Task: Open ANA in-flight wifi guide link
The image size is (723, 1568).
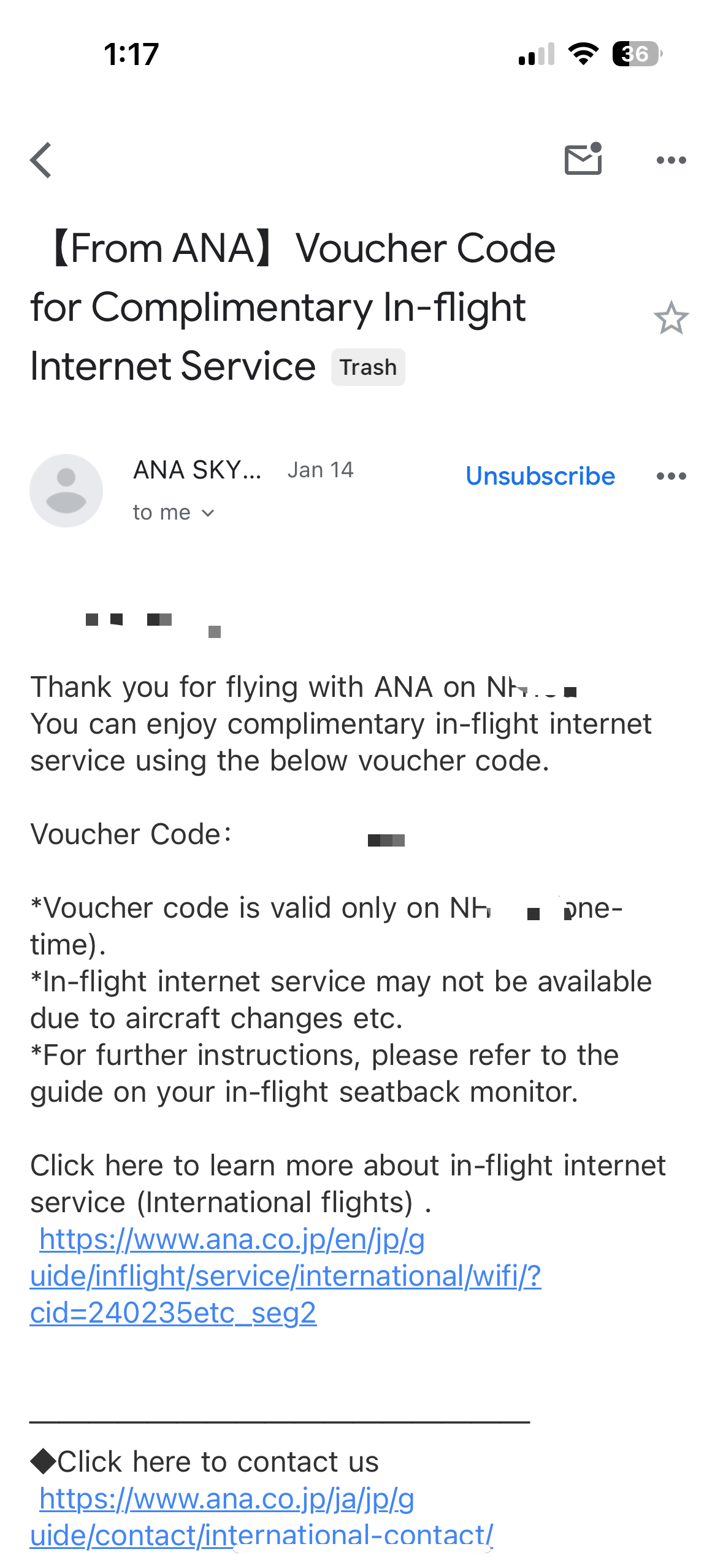Action: pos(285,1276)
